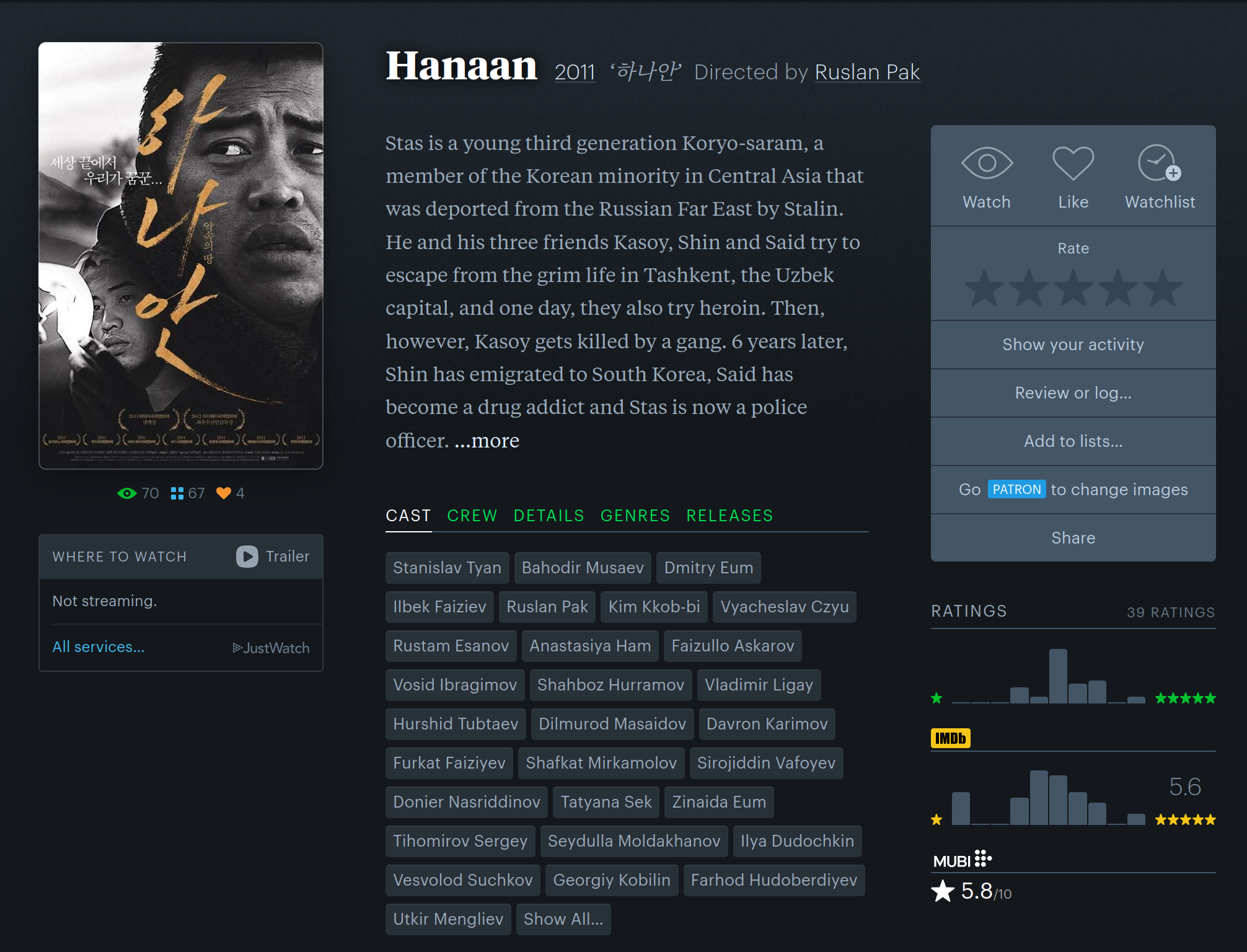
Task: Open cast member Ruslan Pak
Action: [547, 607]
